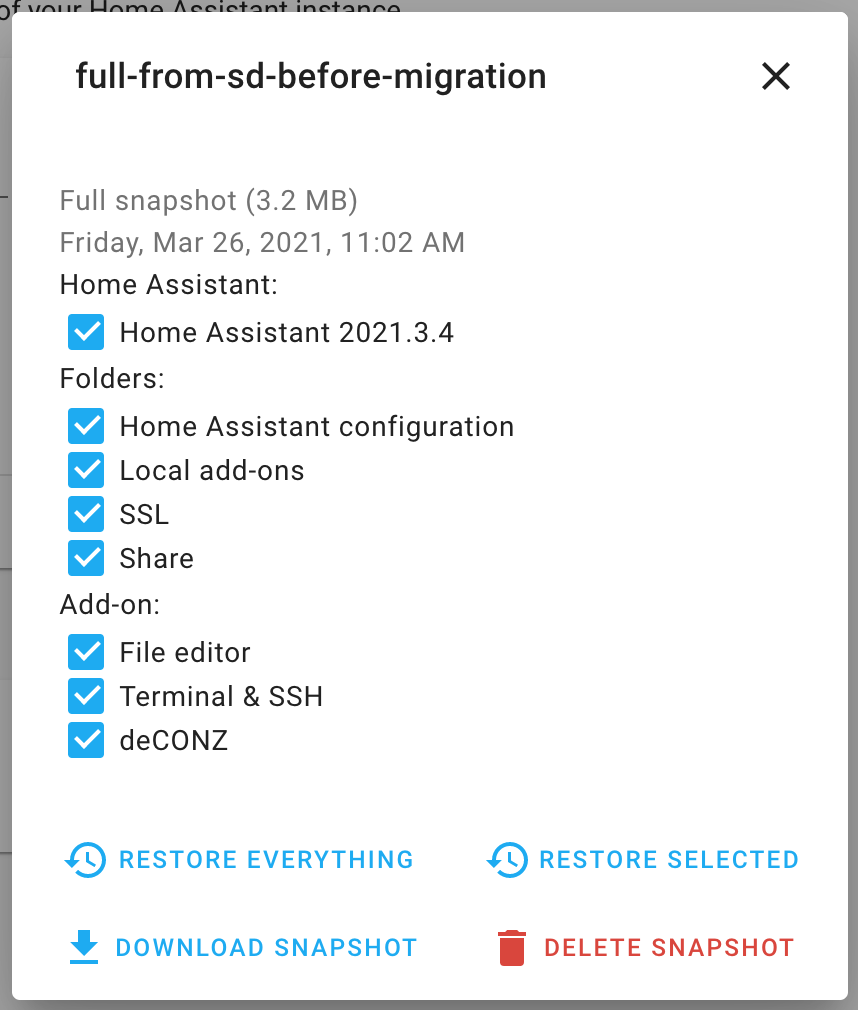Viewport: 858px width, 1010px height.
Task: Uncheck the Local add-ons checkbox
Action: tap(86, 471)
